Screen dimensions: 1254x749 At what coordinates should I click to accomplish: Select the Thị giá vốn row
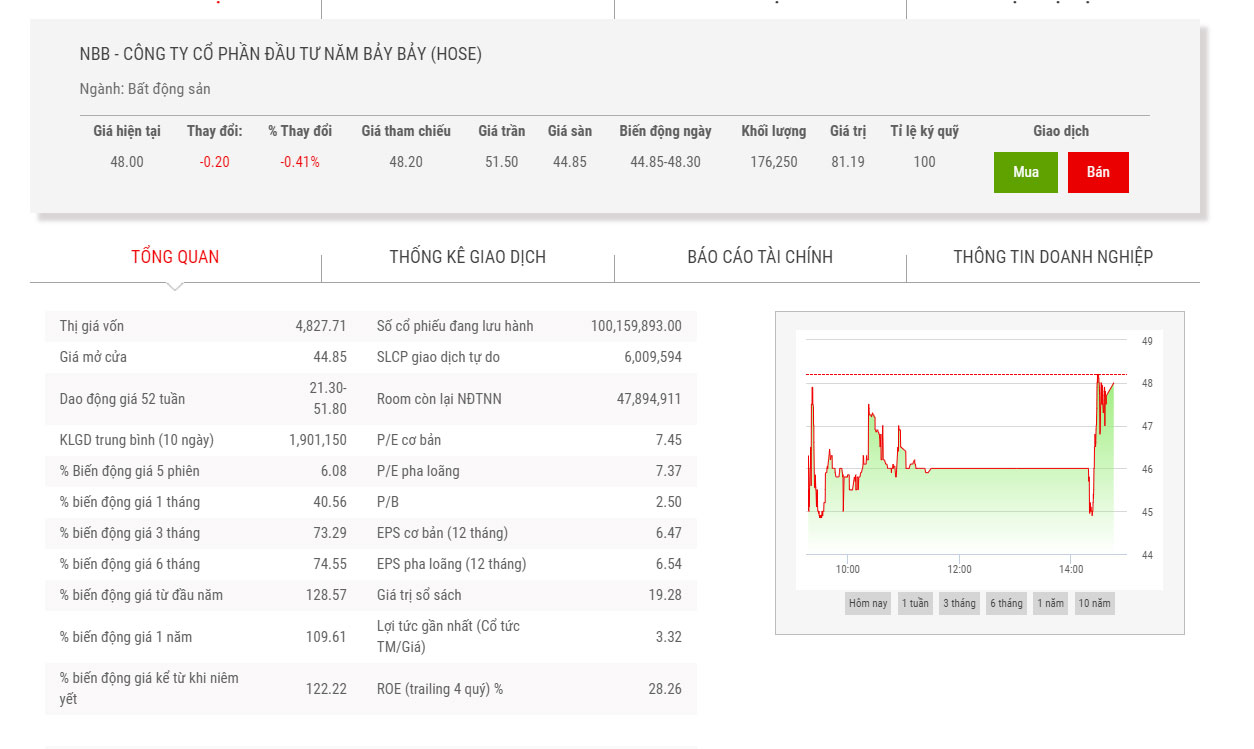202,326
